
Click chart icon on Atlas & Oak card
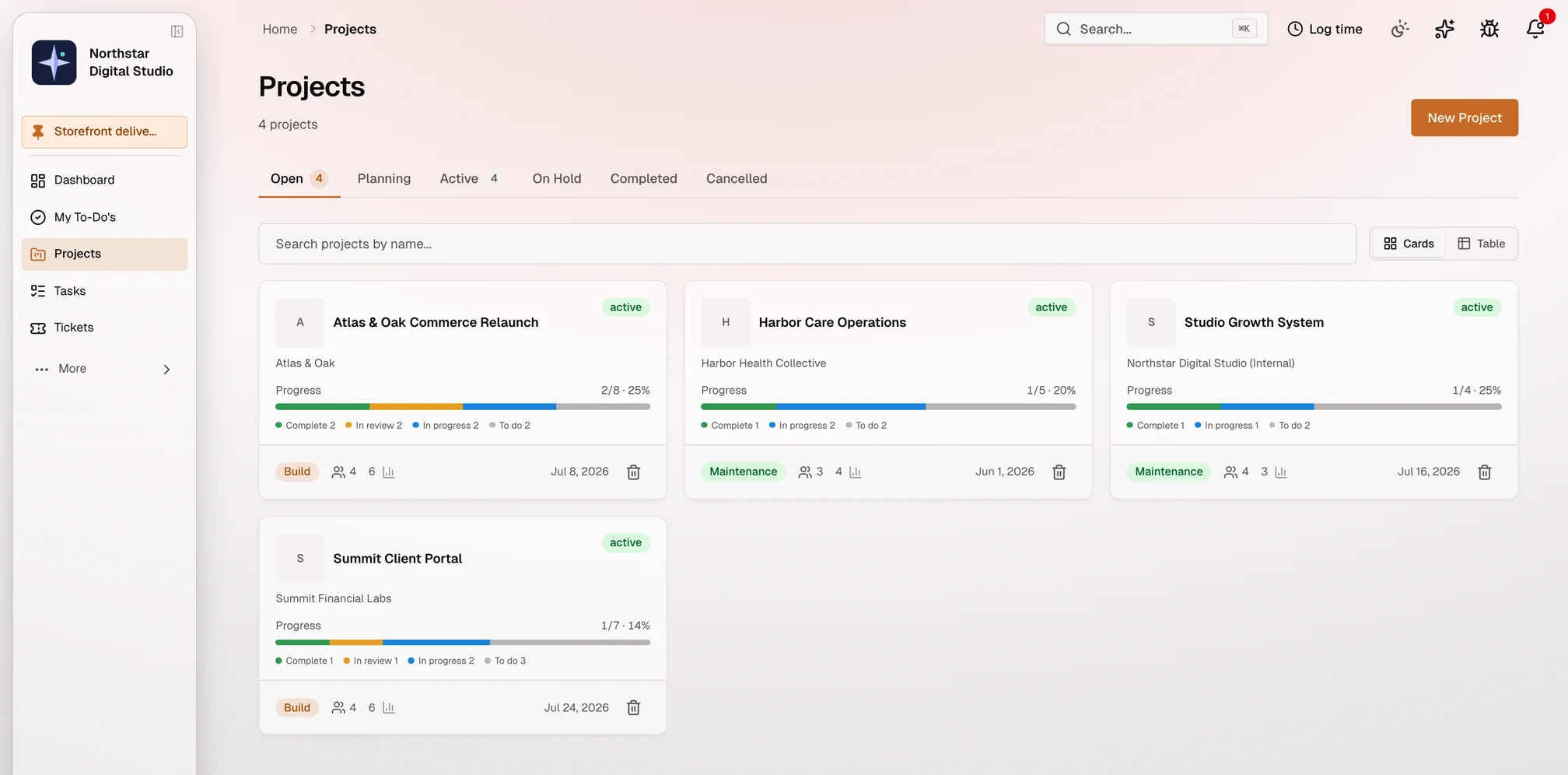(x=389, y=472)
